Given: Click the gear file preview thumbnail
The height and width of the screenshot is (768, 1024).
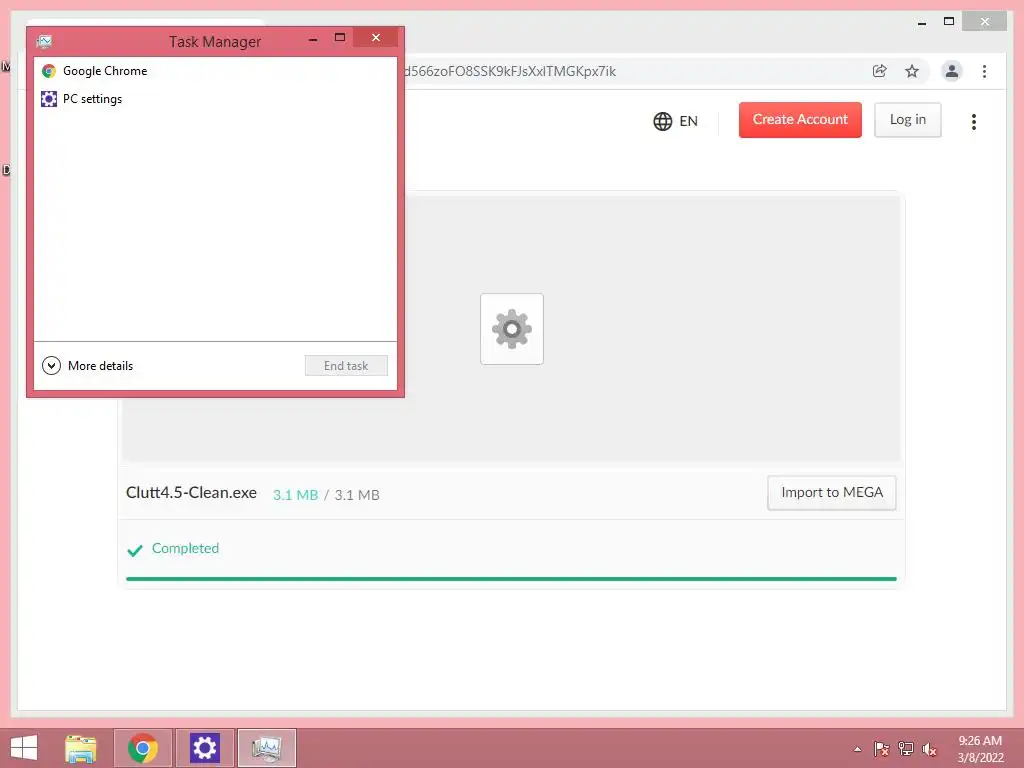Looking at the screenshot, I should click(x=512, y=329).
